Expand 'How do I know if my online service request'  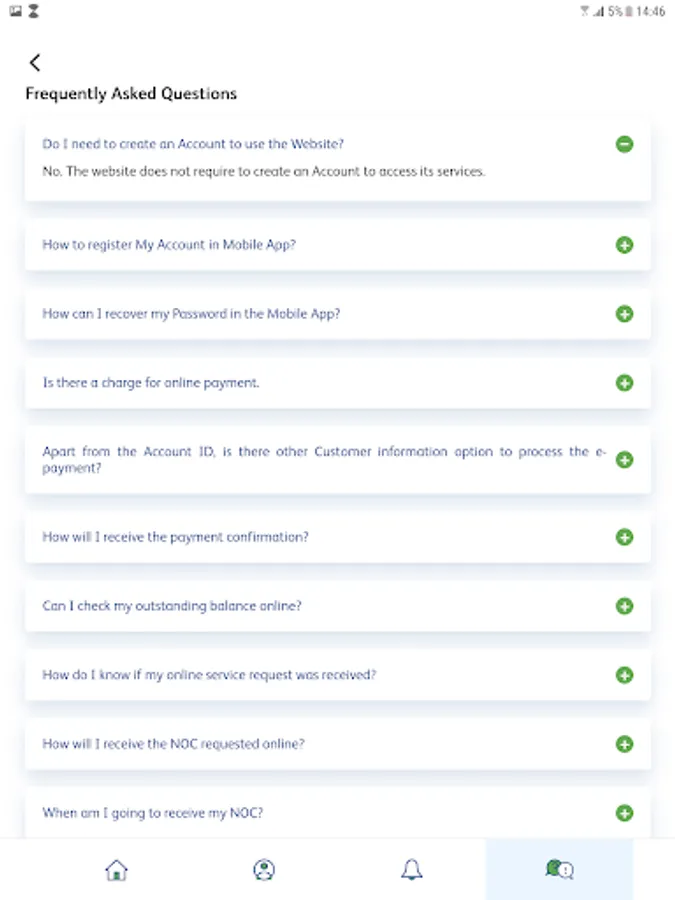(x=625, y=675)
